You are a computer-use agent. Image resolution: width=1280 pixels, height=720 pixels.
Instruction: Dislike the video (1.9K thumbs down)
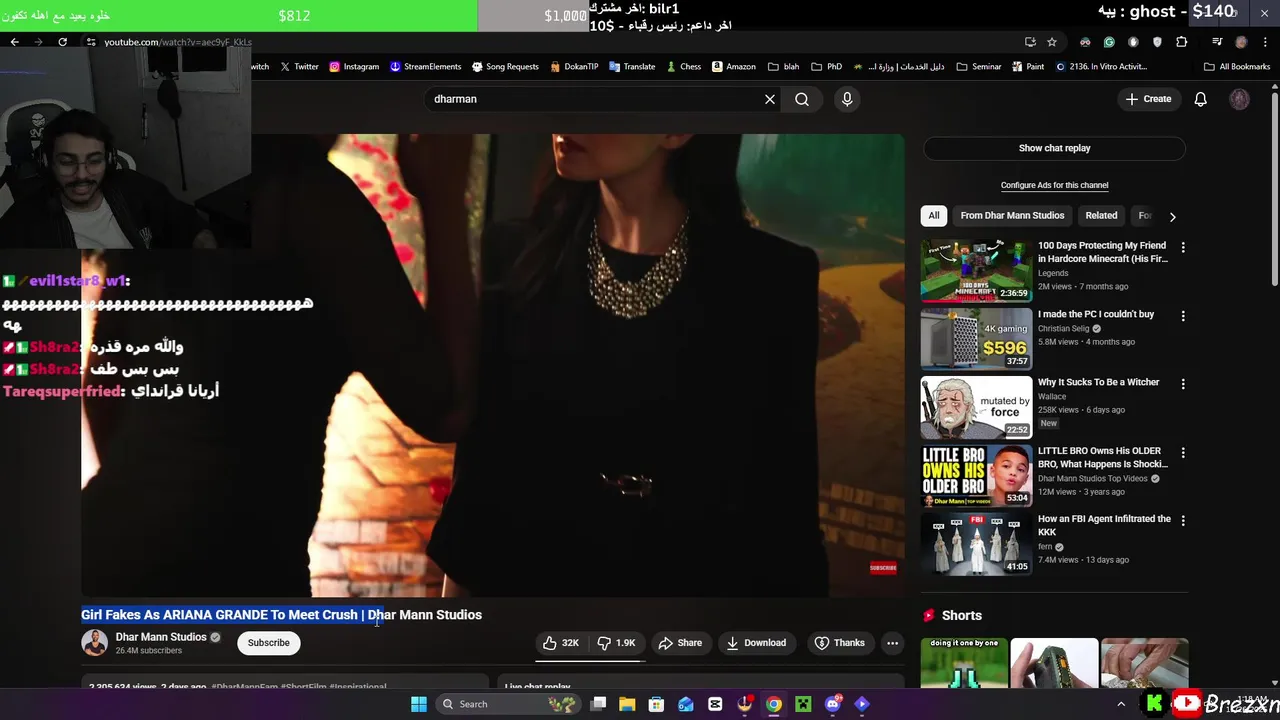tap(616, 643)
